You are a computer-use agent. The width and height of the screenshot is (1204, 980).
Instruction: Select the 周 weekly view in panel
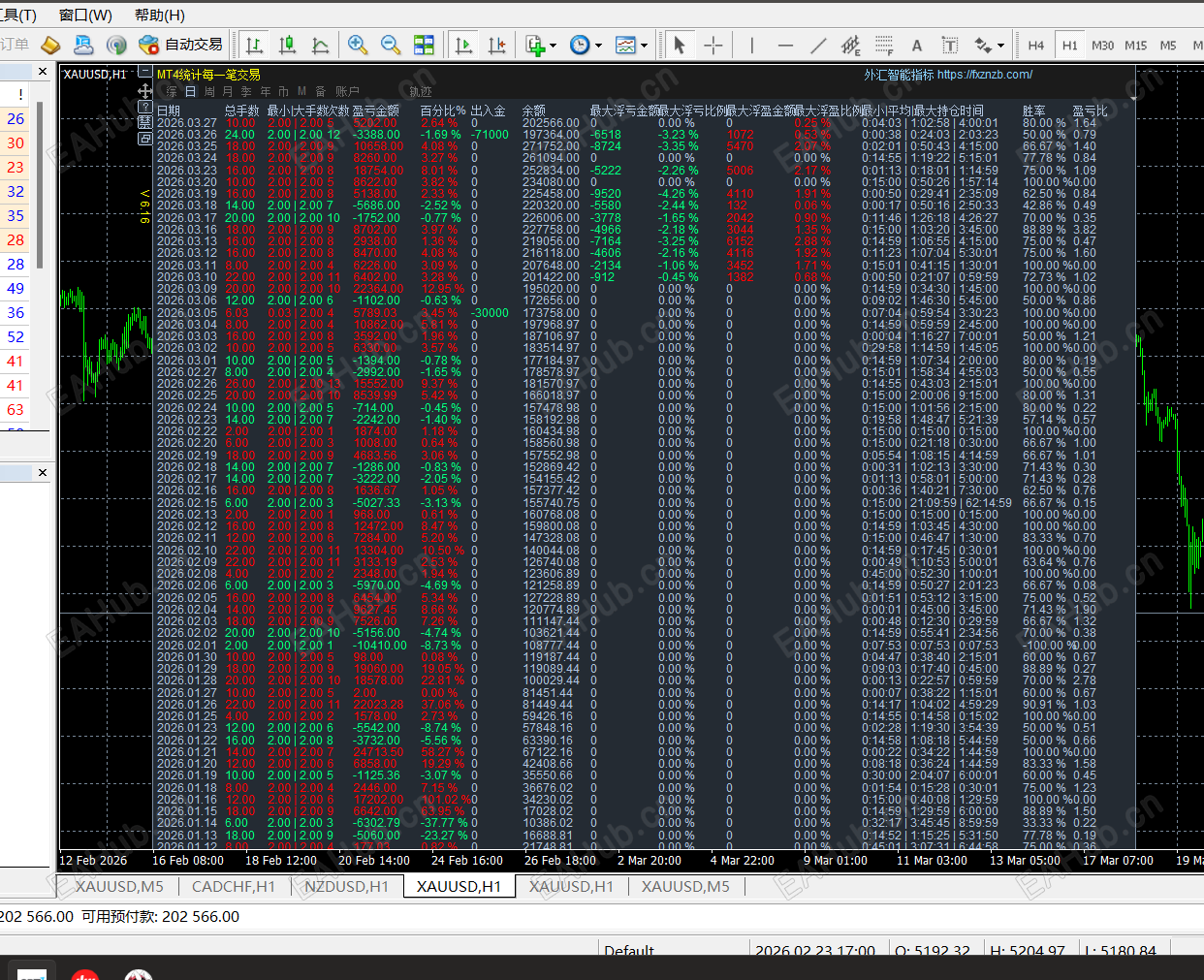coord(209,92)
